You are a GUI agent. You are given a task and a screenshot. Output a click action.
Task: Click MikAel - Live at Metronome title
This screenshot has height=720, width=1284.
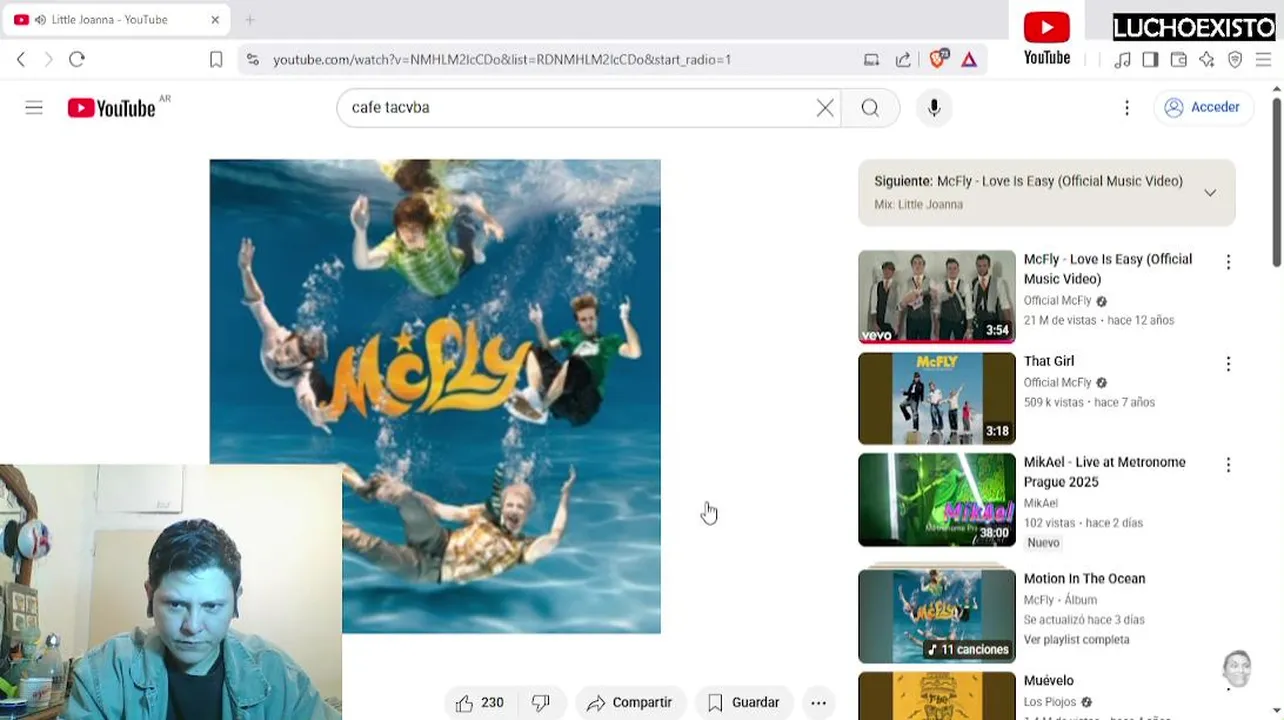pos(1105,472)
